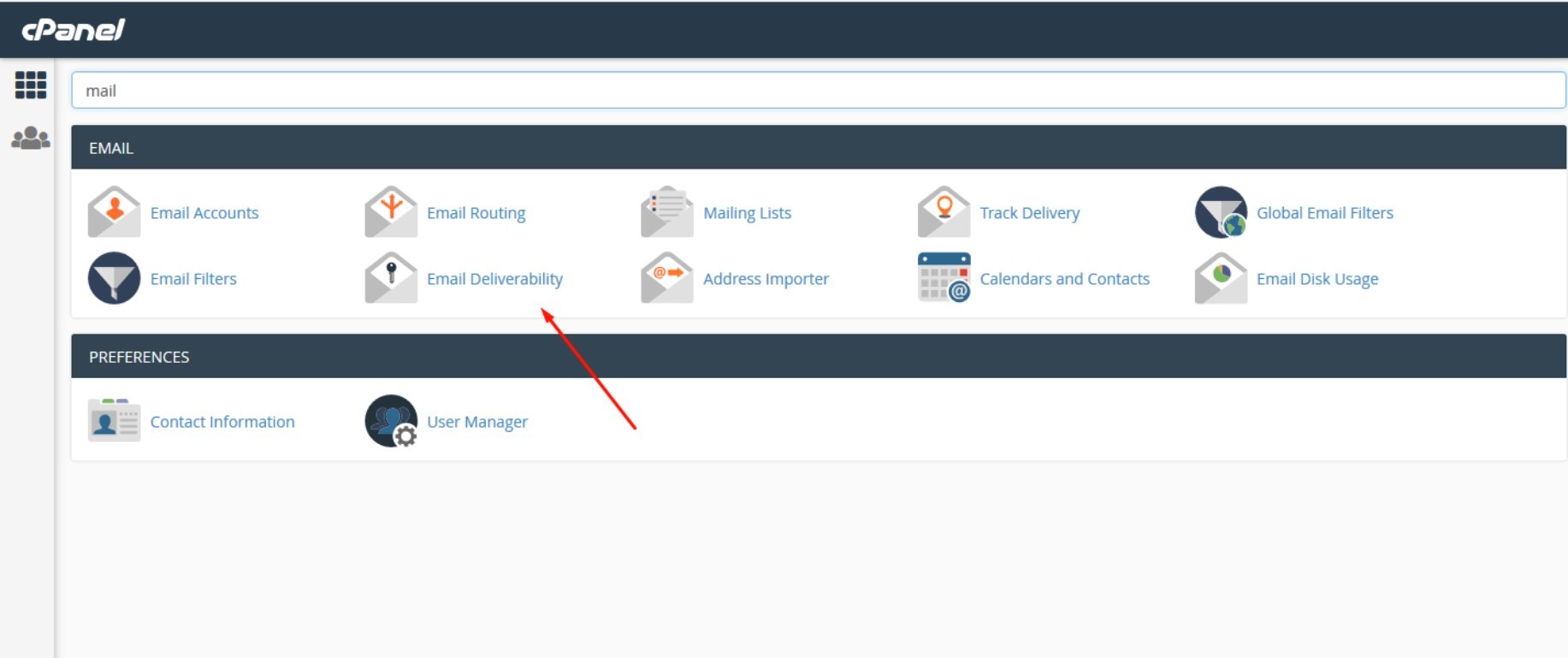Open Email Accounts link
Screen dimensions: 1568x658
pyautogui.click(x=204, y=213)
